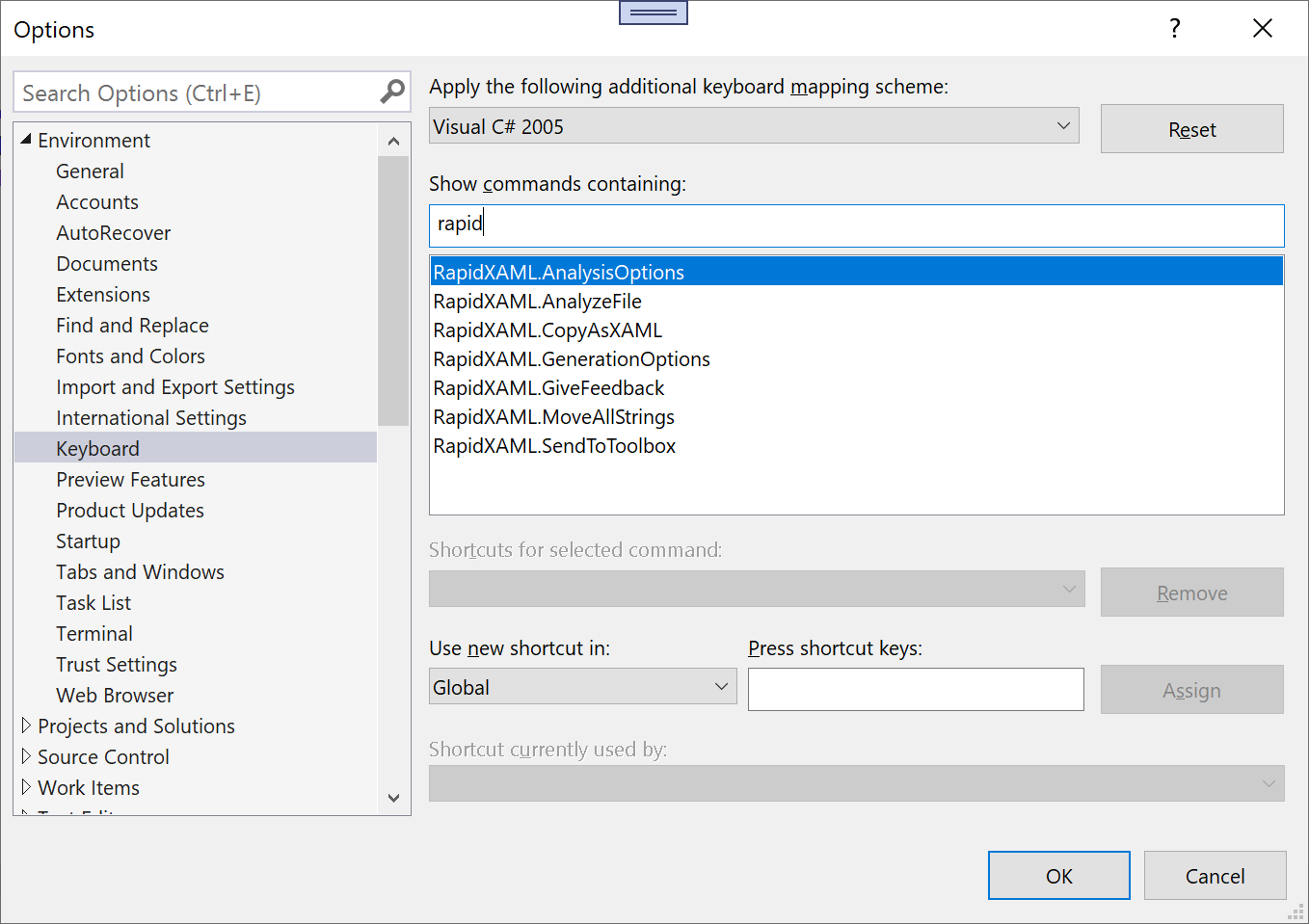Open the Fonts and Colors settings
1309x924 pixels.
(x=130, y=356)
